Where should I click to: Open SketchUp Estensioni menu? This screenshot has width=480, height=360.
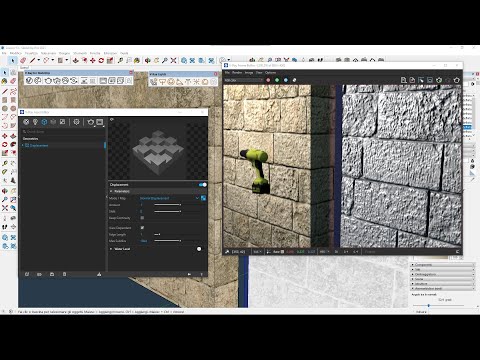pyautogui.click(x=110, y=53)
